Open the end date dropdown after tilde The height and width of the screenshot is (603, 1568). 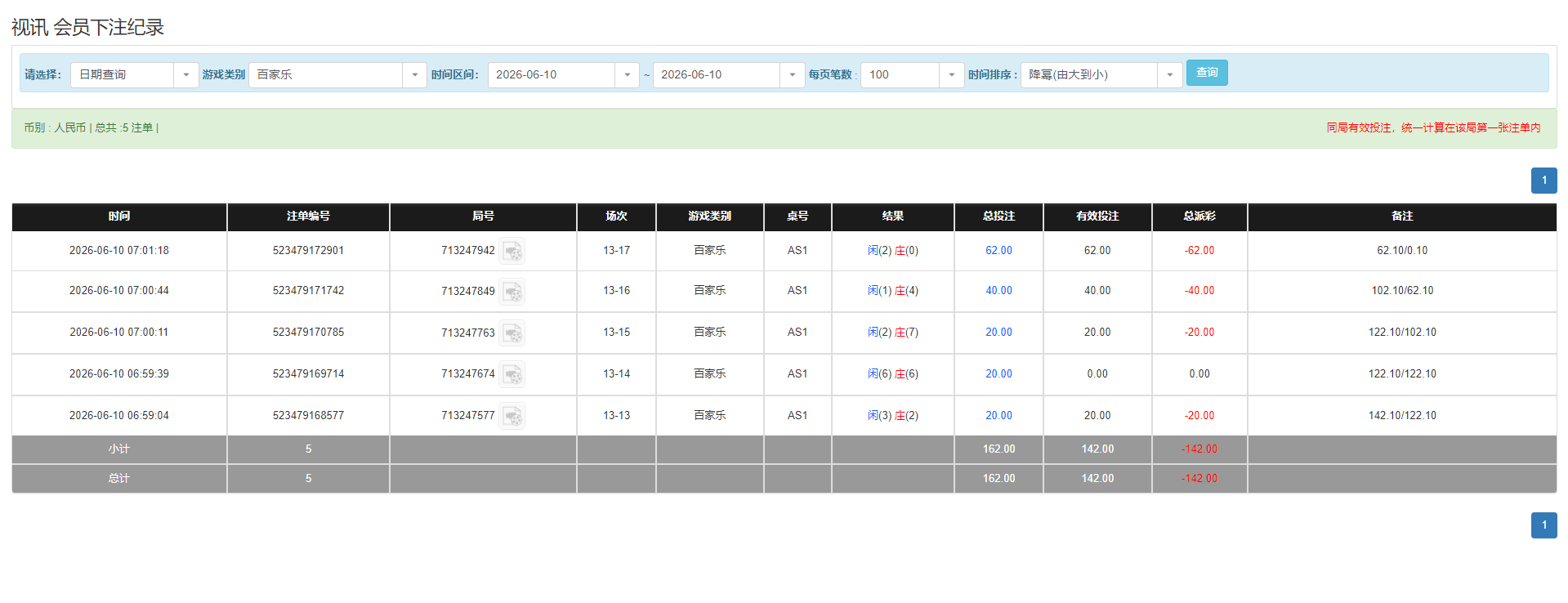tap(728, 74)
